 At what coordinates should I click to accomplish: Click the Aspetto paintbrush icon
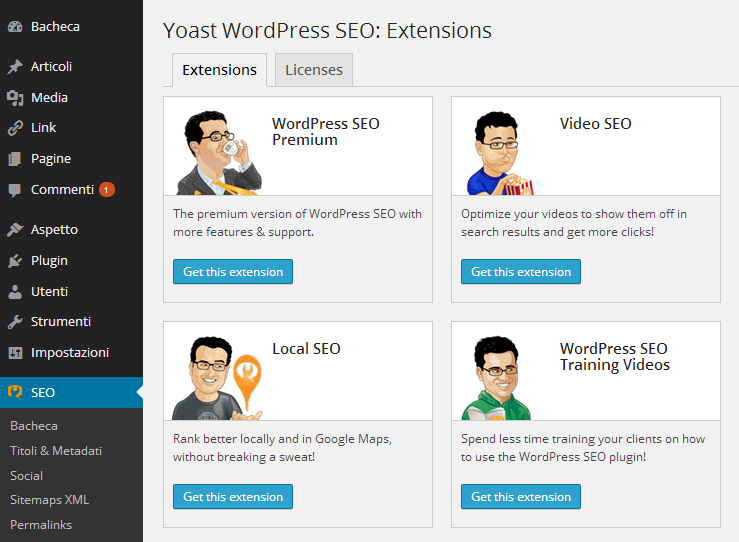click(15, 230)
